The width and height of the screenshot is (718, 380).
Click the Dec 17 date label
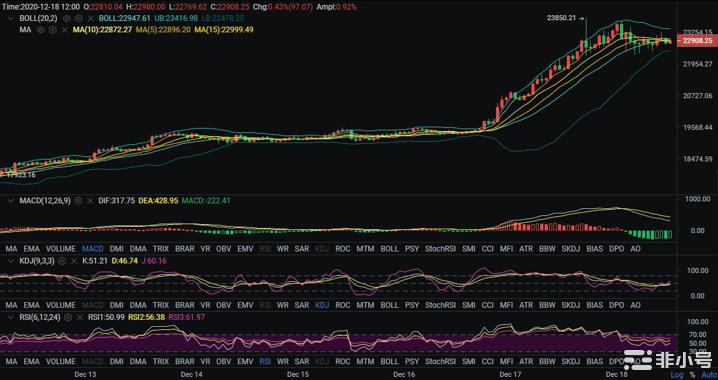click(x=510, y=375)
